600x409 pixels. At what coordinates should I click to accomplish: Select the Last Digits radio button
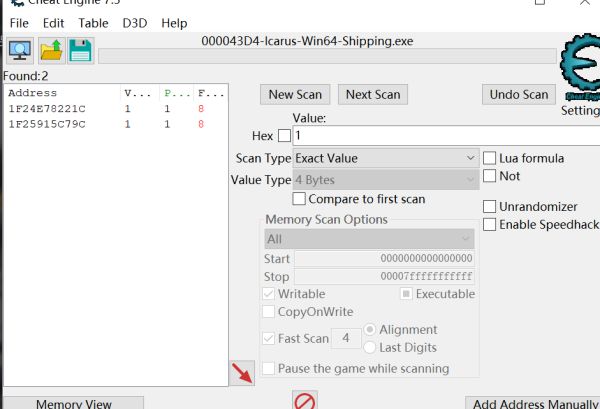click(369, 347)
